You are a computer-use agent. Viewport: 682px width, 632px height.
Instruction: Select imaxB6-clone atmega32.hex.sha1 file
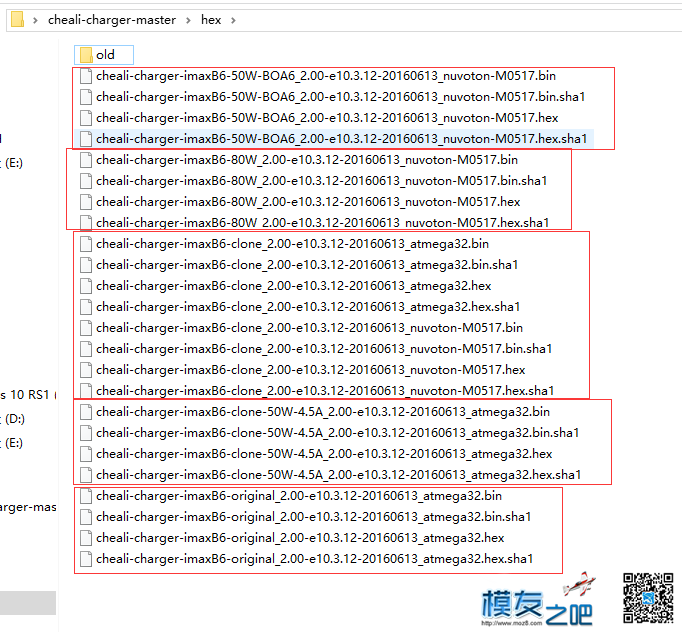click(x=300, y=307)
